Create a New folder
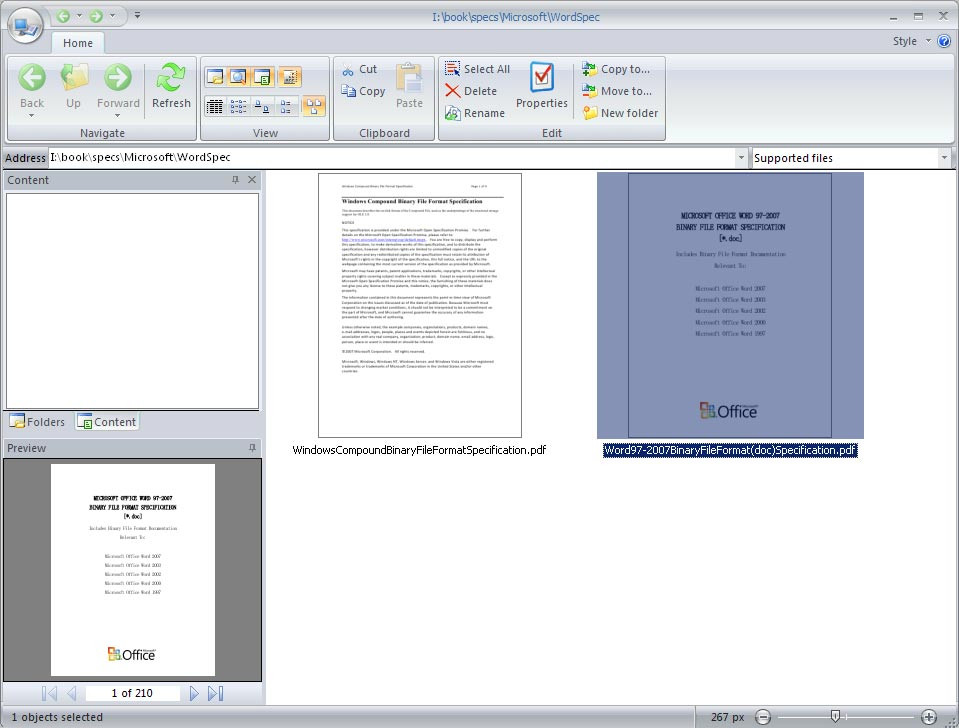Image resolution: width=959 pixels, height=728 pixels. pyautogui.click(x=620, y=113)
